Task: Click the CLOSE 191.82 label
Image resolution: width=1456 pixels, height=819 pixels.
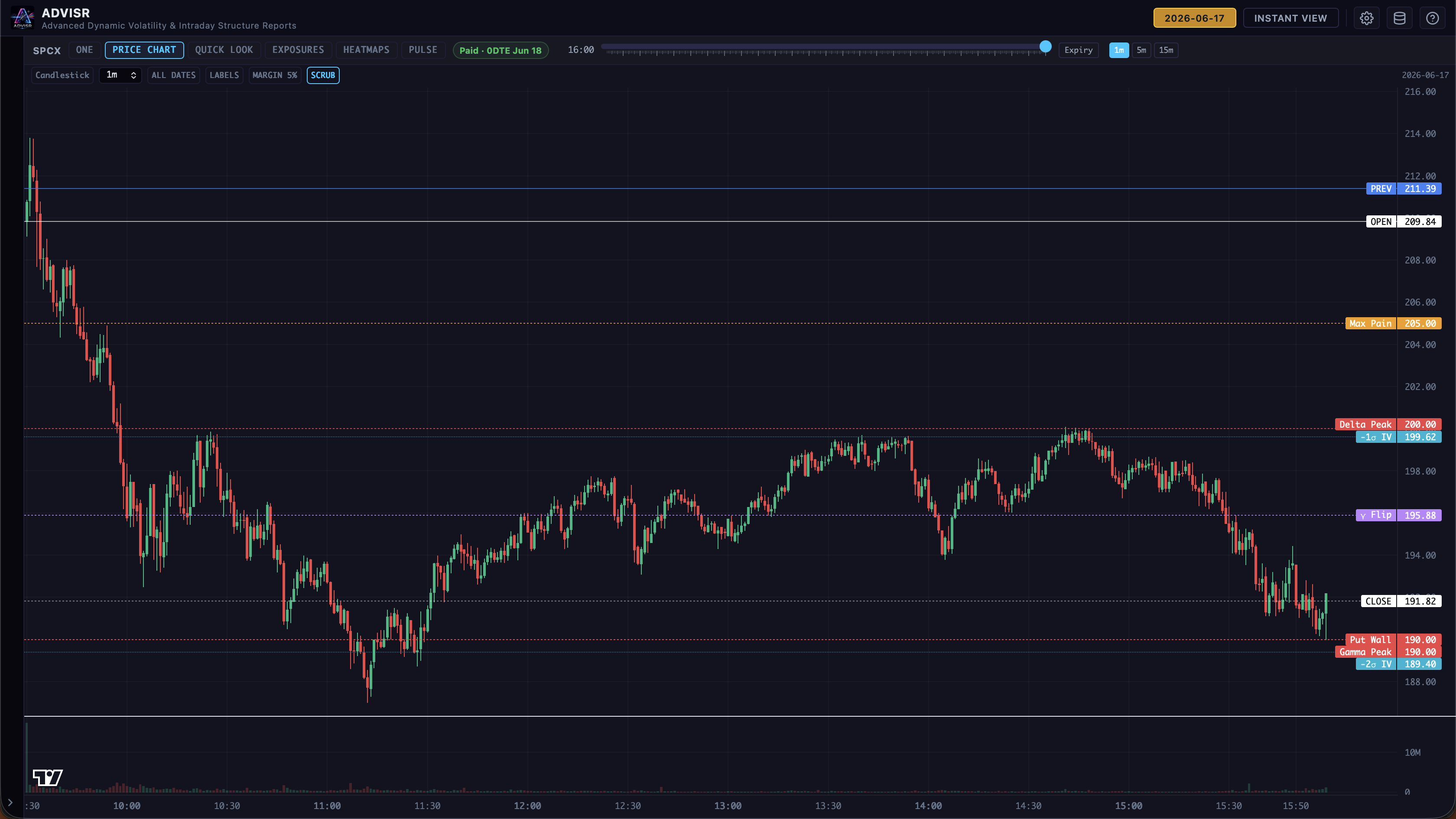Action: (1401, 601)
